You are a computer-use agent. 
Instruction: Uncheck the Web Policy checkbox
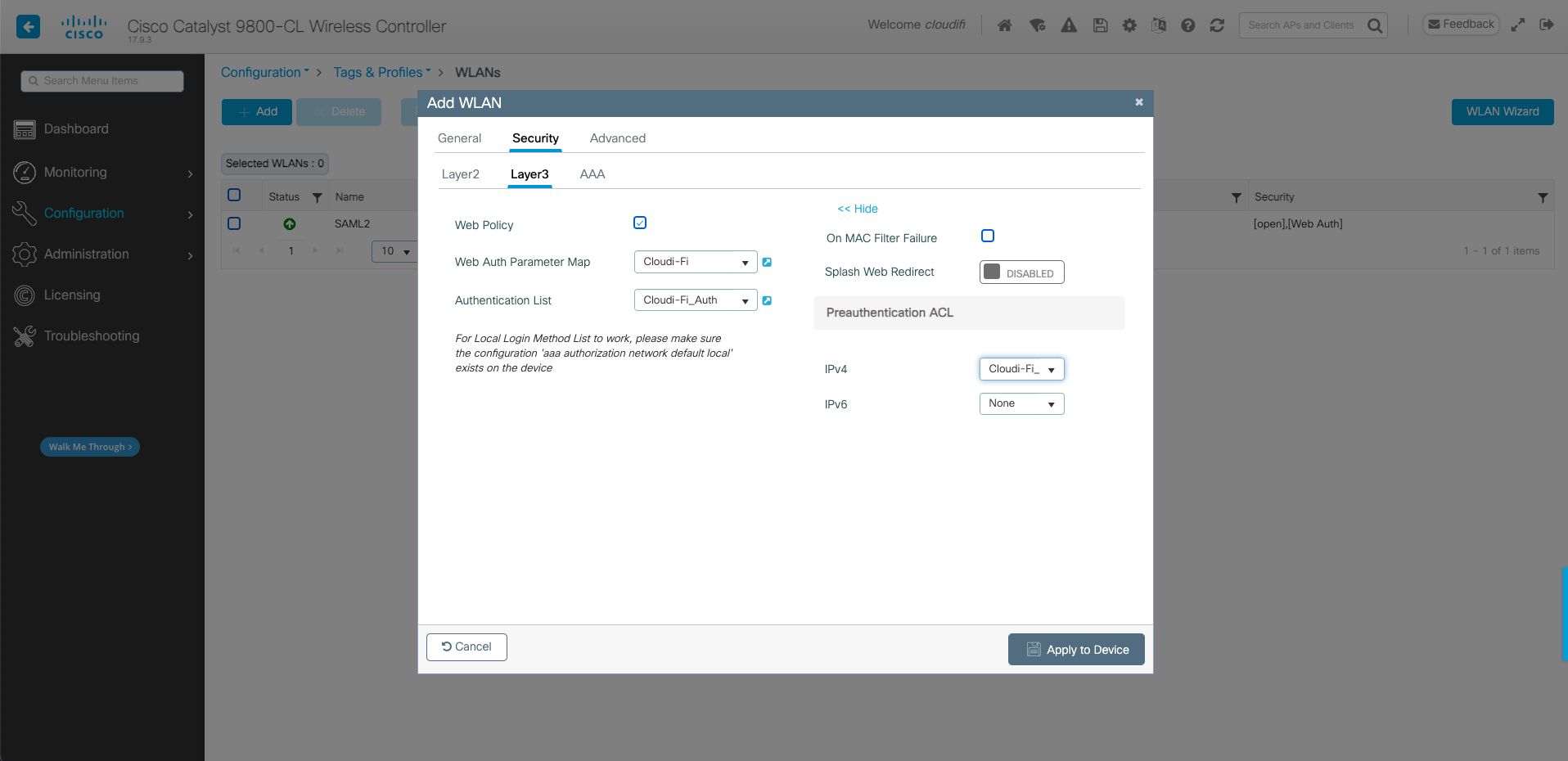[640, 223]
